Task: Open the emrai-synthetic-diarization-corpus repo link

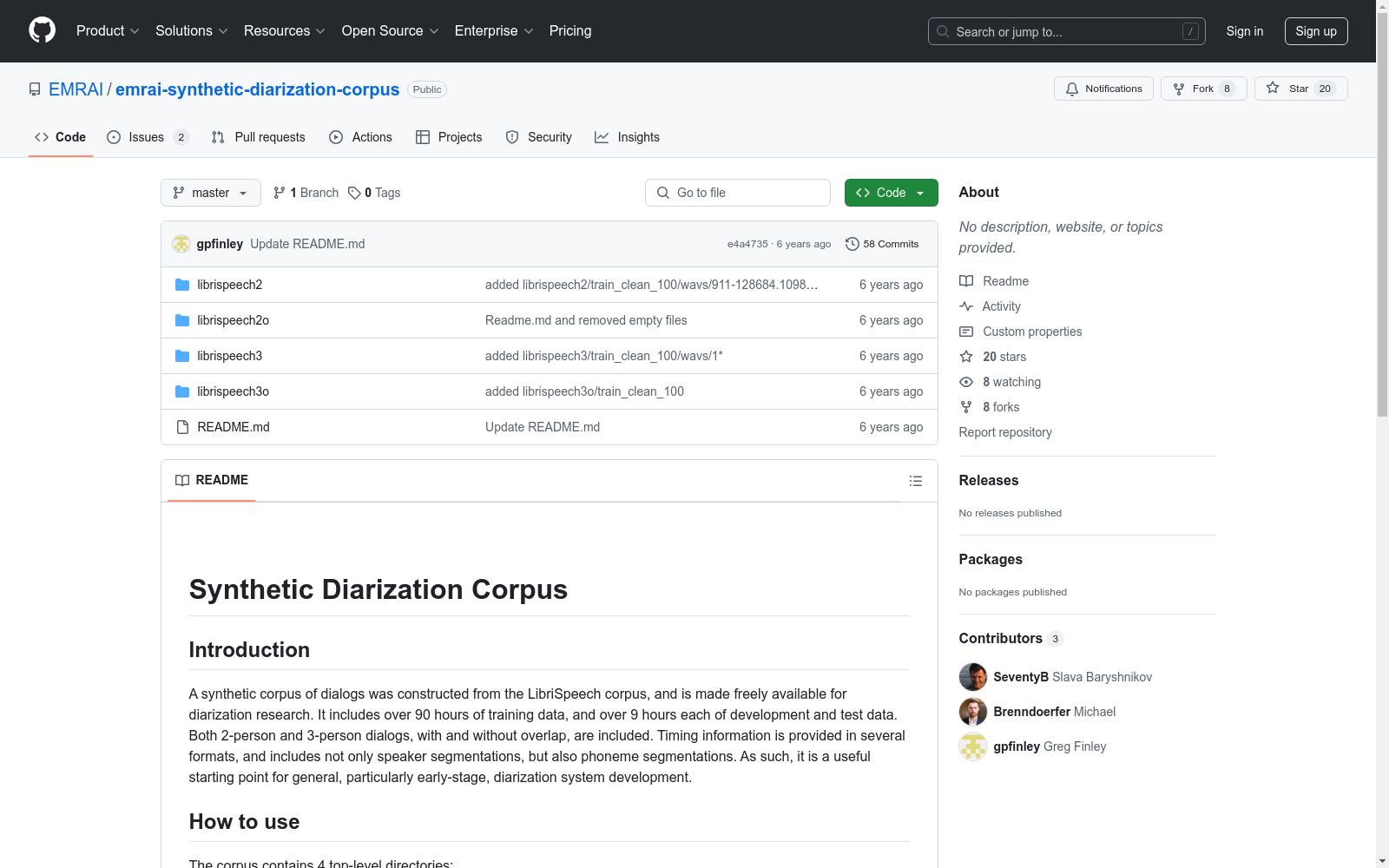Action: [257, 89]
